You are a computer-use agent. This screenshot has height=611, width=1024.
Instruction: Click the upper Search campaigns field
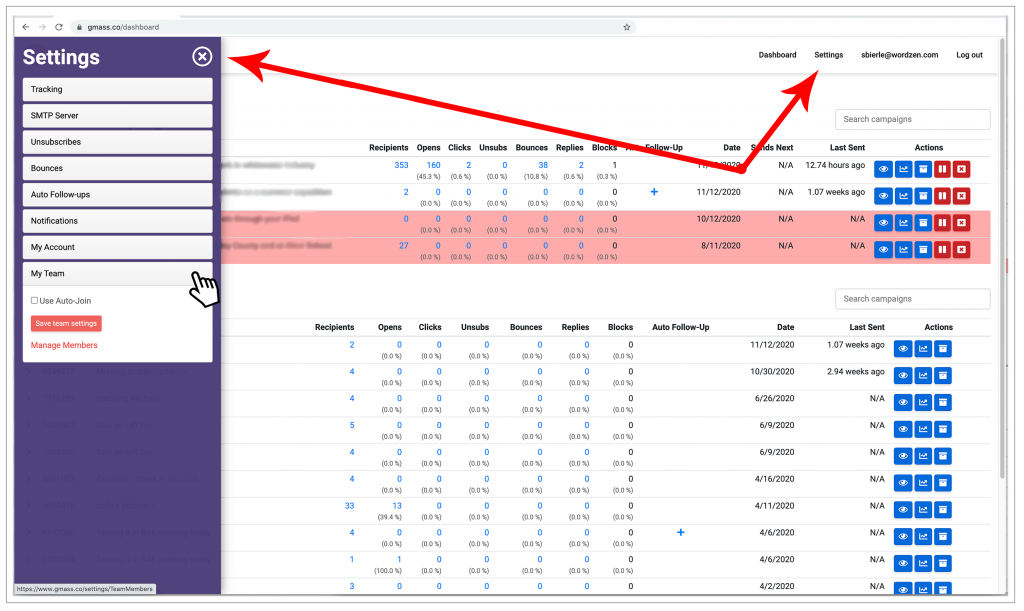click(912, 119)
